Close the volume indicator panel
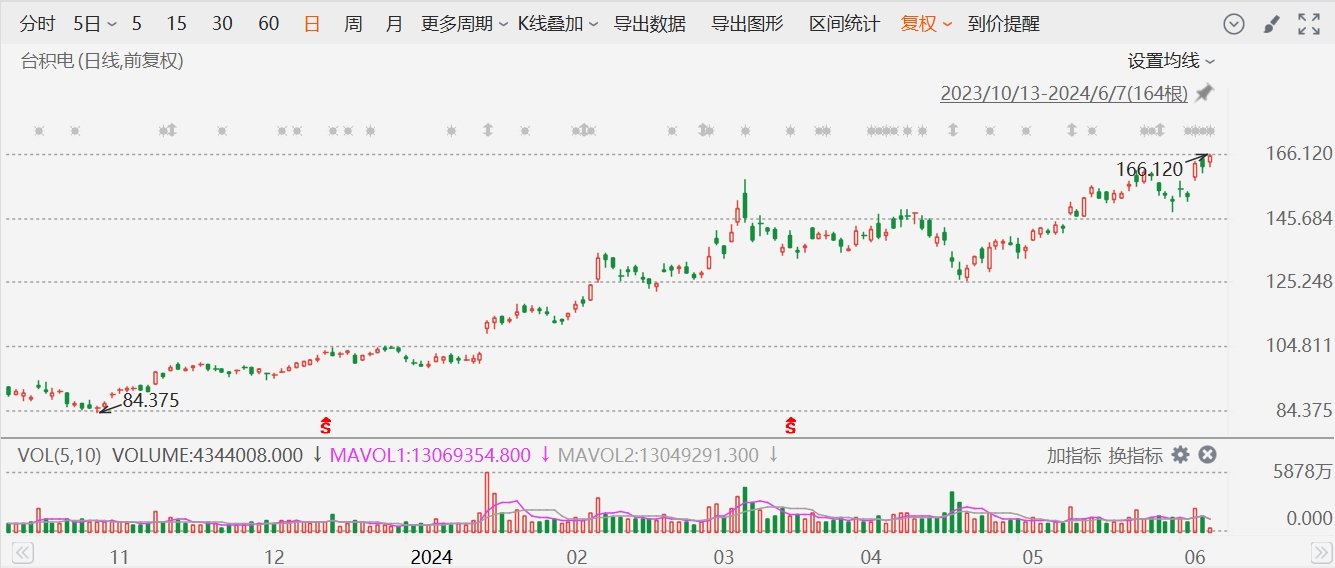The image size is (1335, 568). [1207, 455]
